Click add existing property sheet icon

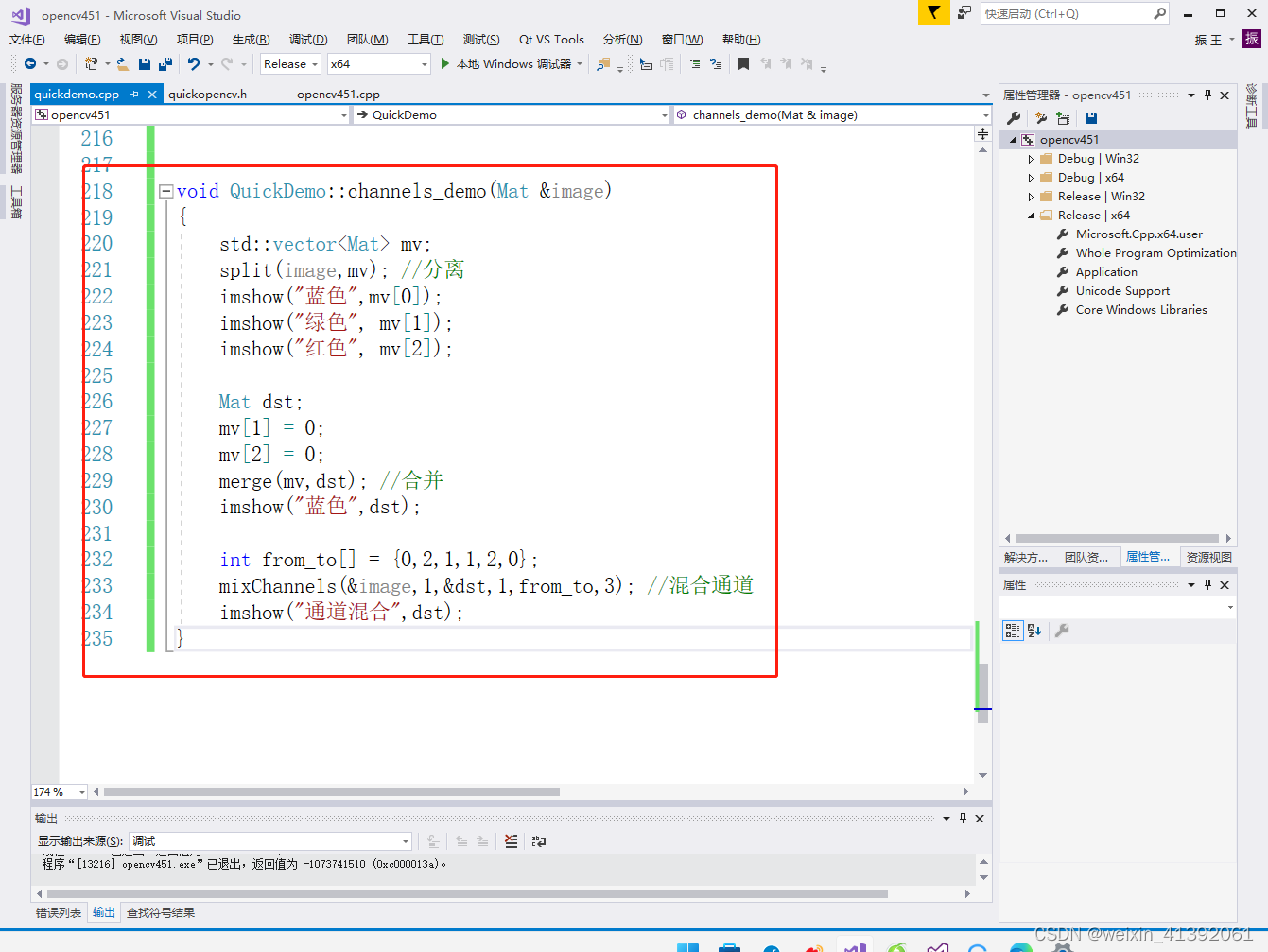pos(1064,118)
